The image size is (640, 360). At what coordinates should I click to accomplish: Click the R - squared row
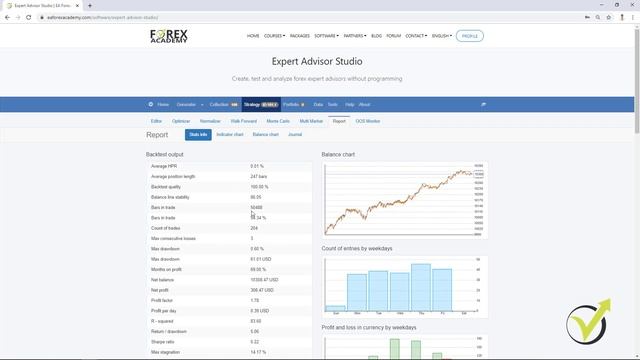tap(229, 321)
